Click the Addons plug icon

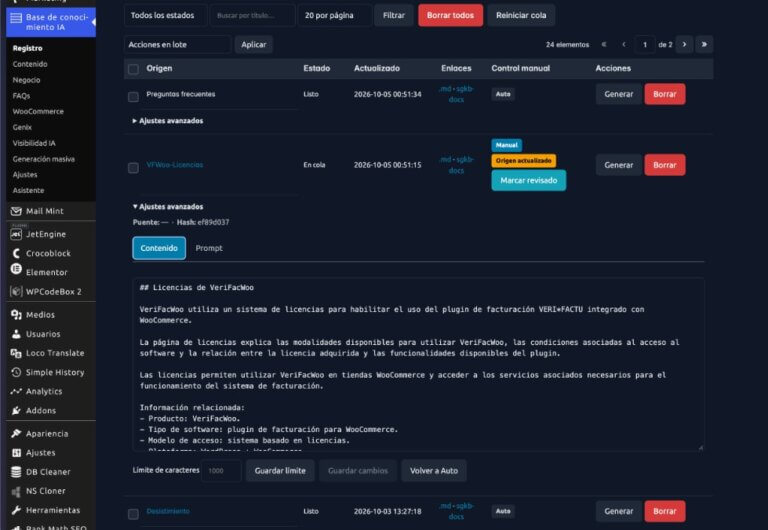tap(16, 410)
